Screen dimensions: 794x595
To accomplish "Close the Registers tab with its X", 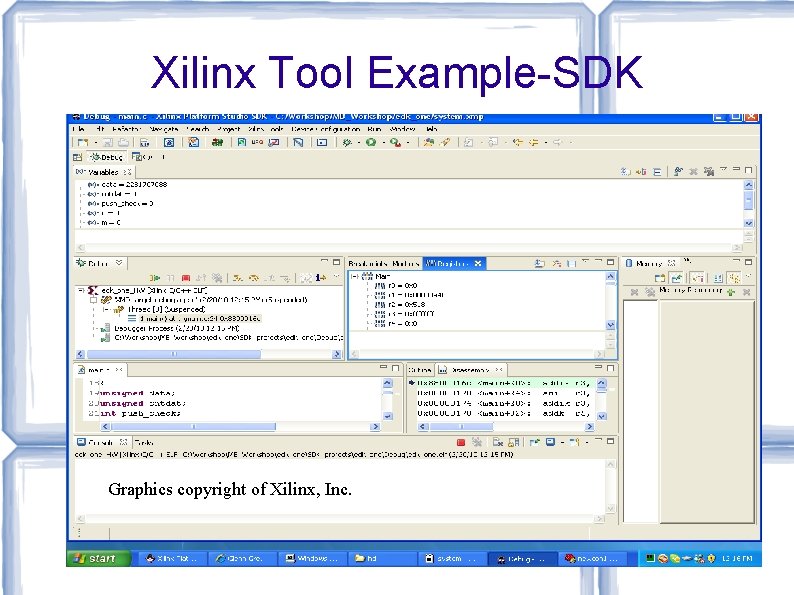I will (x=478, y=263).
